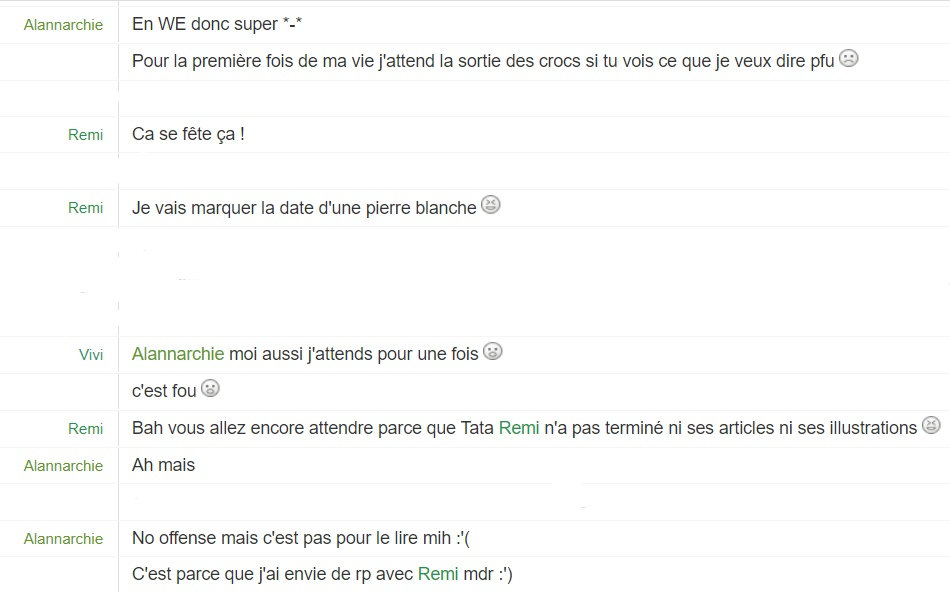
Task: Click Remi's username beside 'Bah vous allez encore'
Action: [x=85, y=429]
